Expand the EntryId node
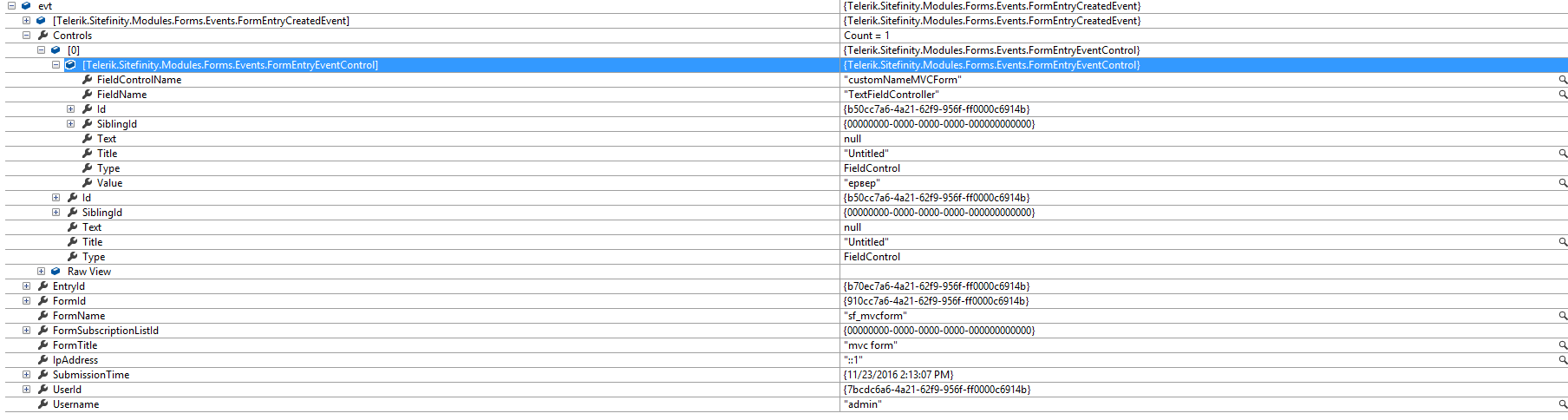 tap(26, 286)
